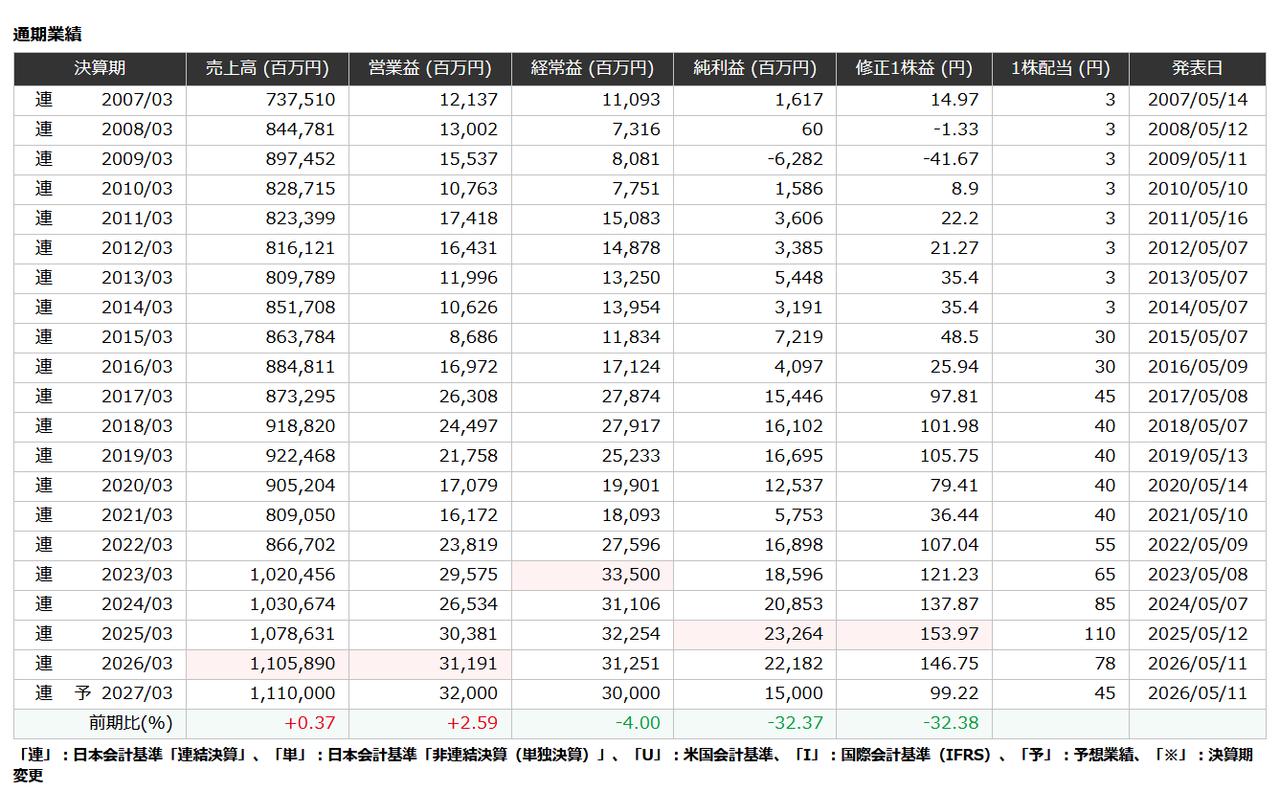Click the 営業益 (百万円) column header
Screen dimensions: 1280x797
click(x=430, y=69)
